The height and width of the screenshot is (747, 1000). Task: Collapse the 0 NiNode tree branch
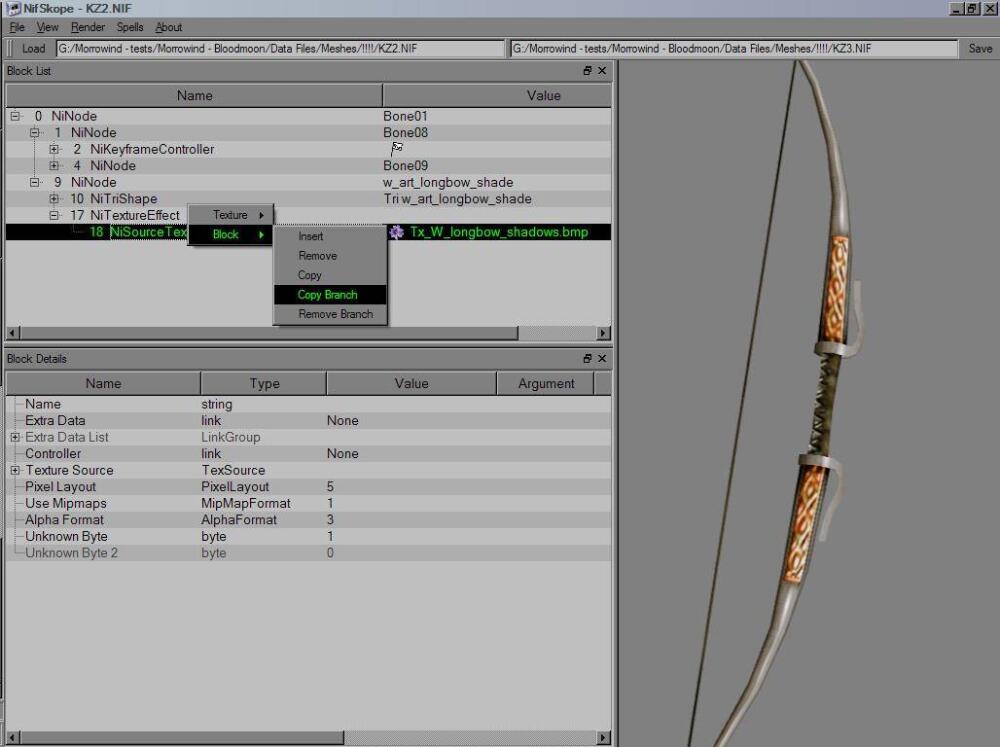point(15,116)
